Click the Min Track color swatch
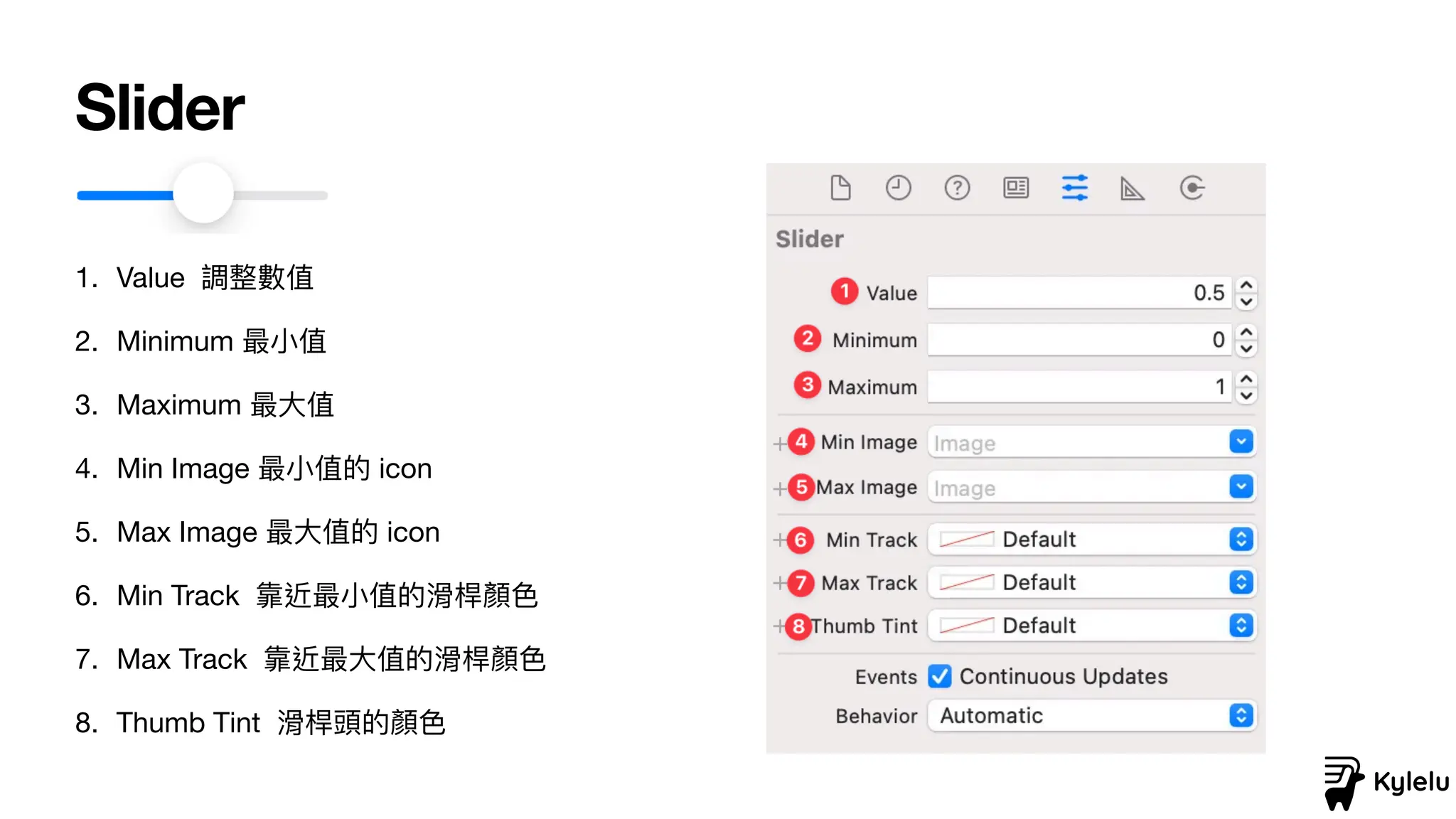 pos(967,540)
